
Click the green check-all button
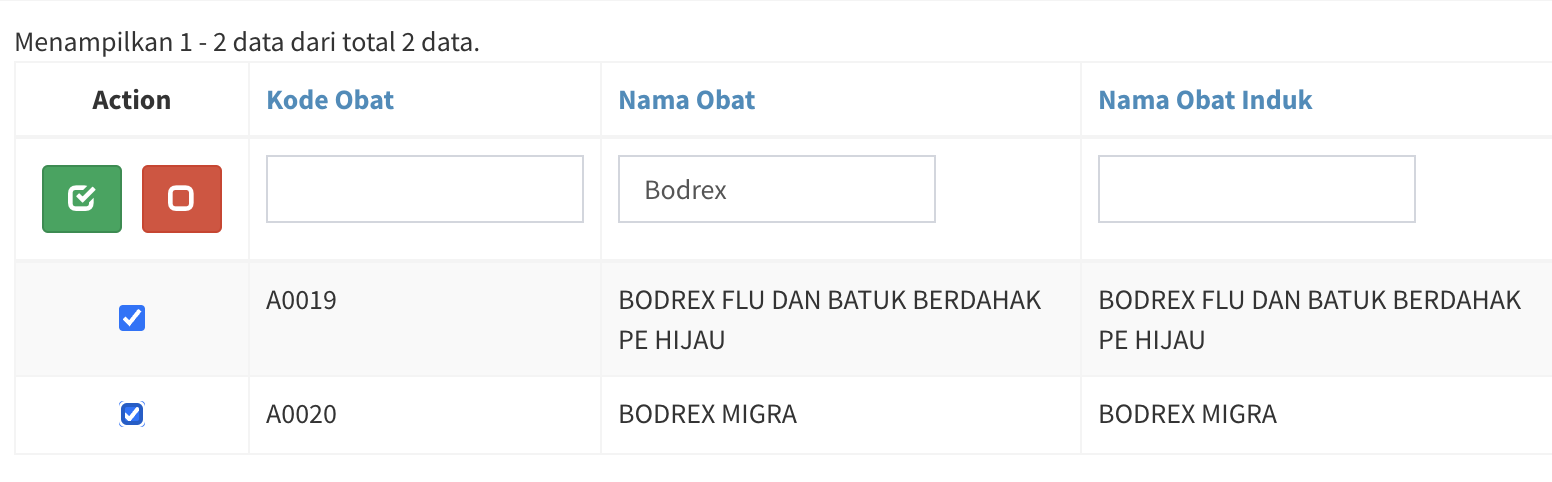point(82,199)
